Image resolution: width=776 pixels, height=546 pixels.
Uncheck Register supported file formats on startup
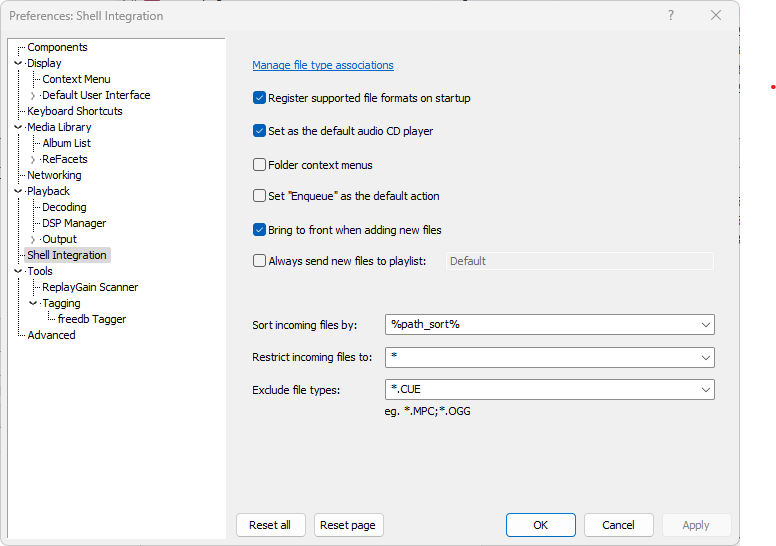click(x=260, y=98)
